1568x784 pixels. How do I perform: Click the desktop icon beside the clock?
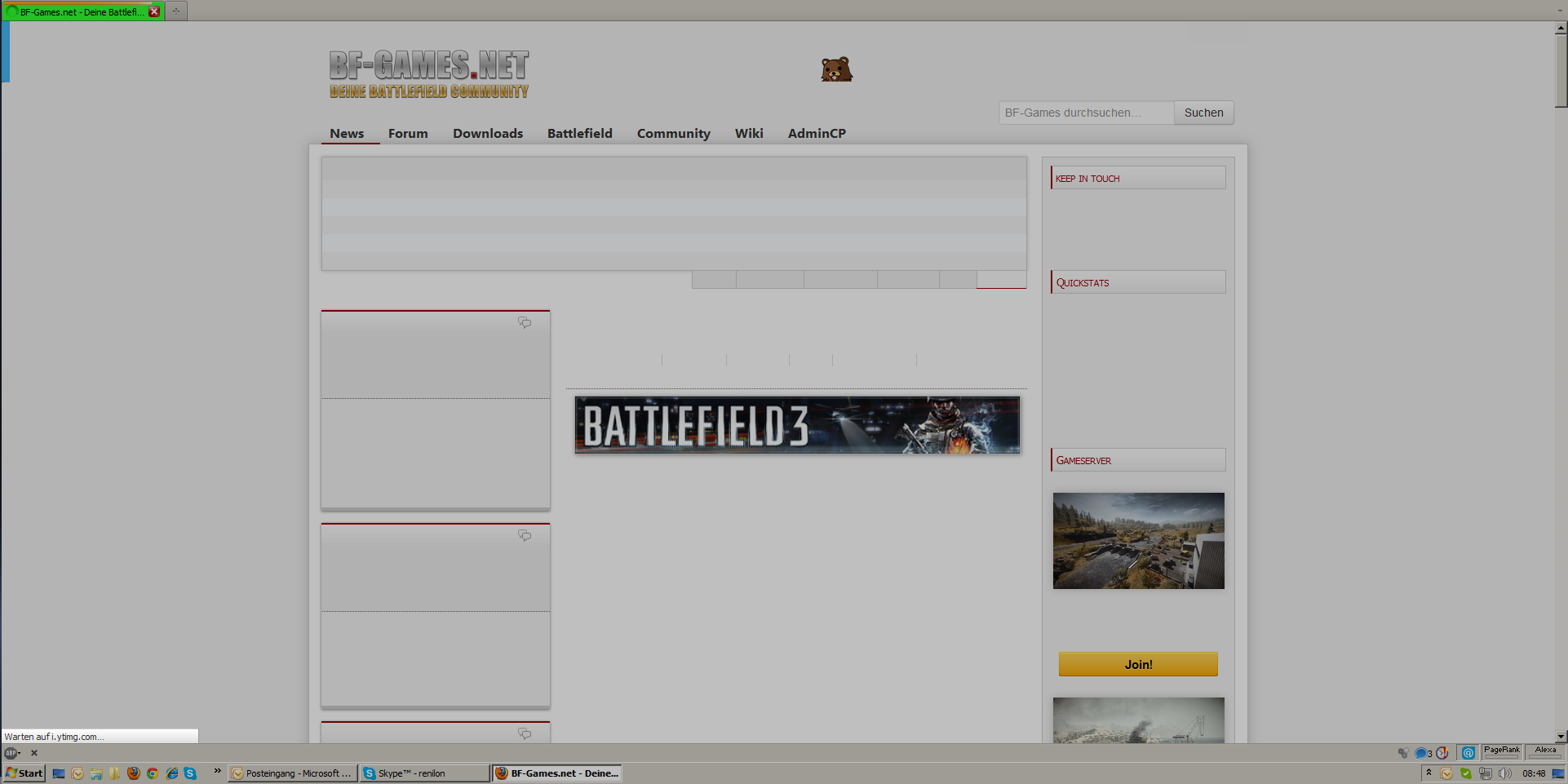[x=1558, y=773]
